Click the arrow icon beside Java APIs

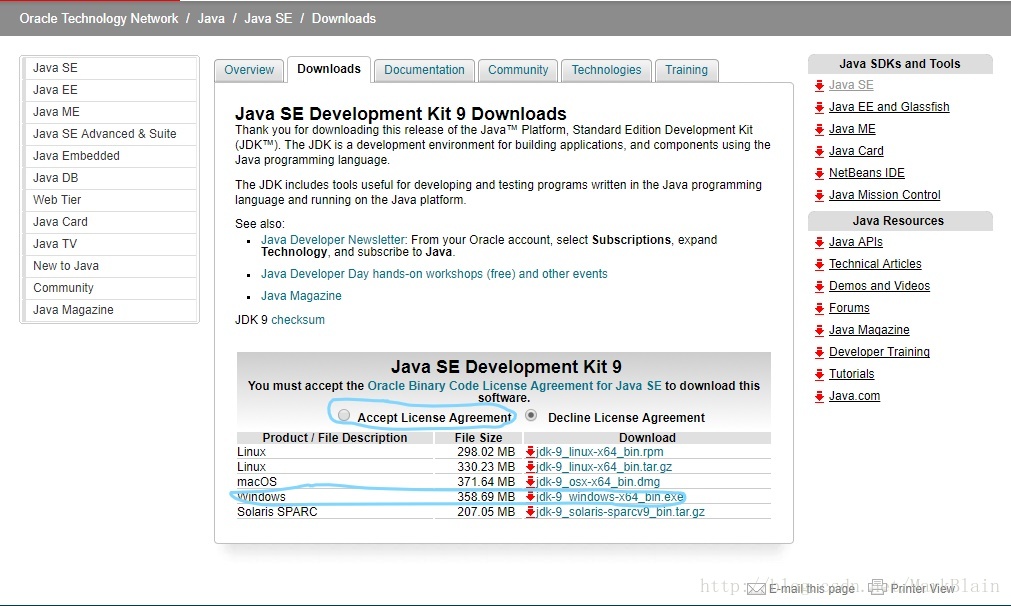click(x=819, y=242)
